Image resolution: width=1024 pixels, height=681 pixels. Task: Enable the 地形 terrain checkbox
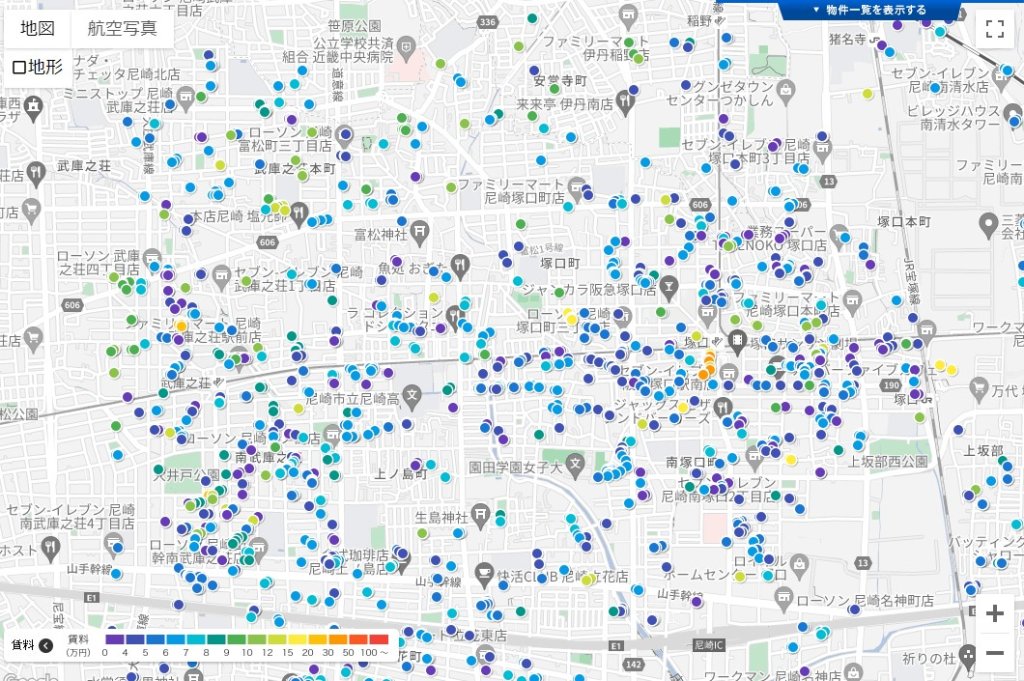(20, 69)
